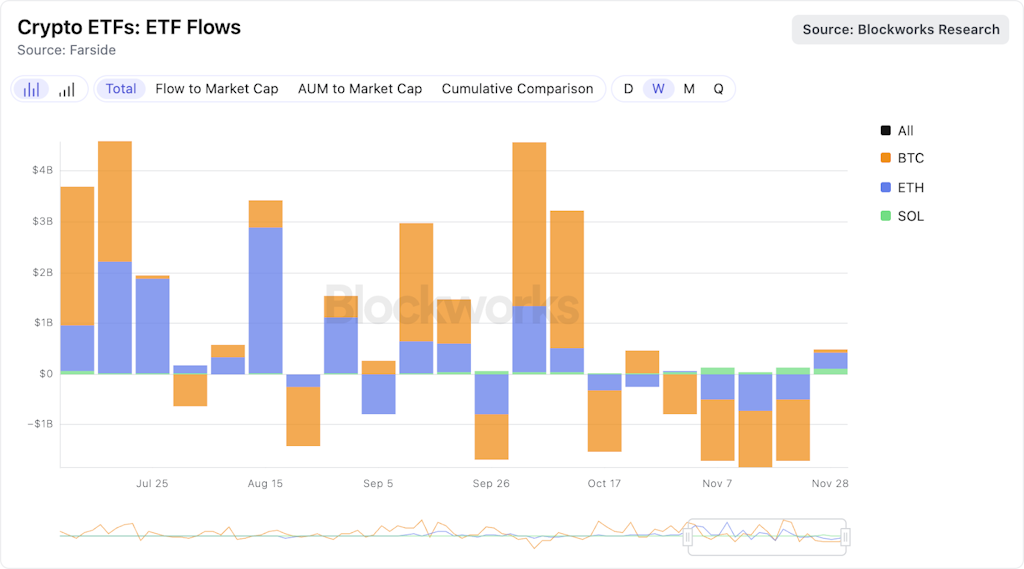This screenshot has width=1024, height=569.
Task: Show the Cumulative Comparison view
Action: click(x=517, y=89)
